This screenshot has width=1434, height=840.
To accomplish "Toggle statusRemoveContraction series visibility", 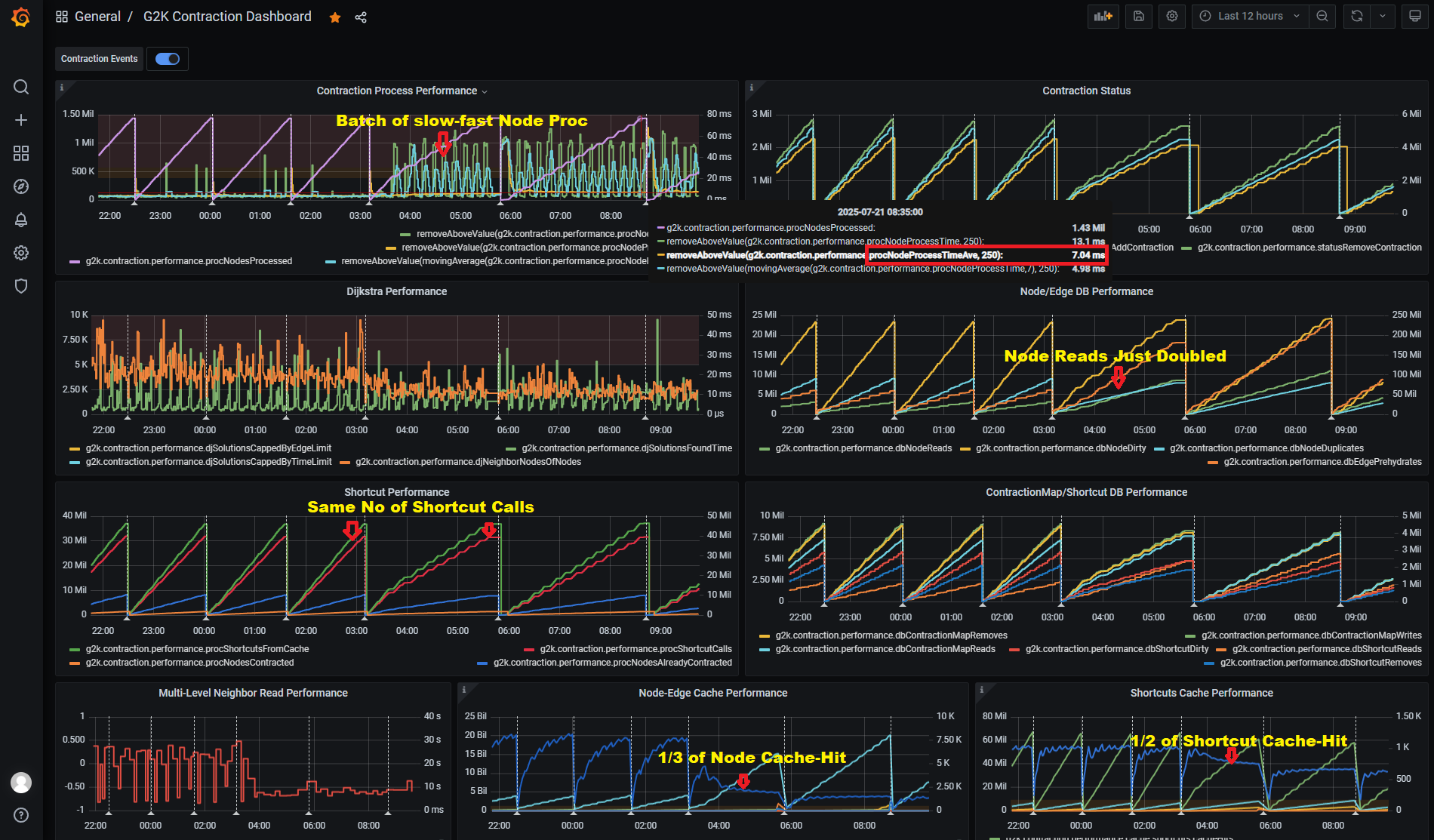I will pyautogui.click(x=1309, y=248).
